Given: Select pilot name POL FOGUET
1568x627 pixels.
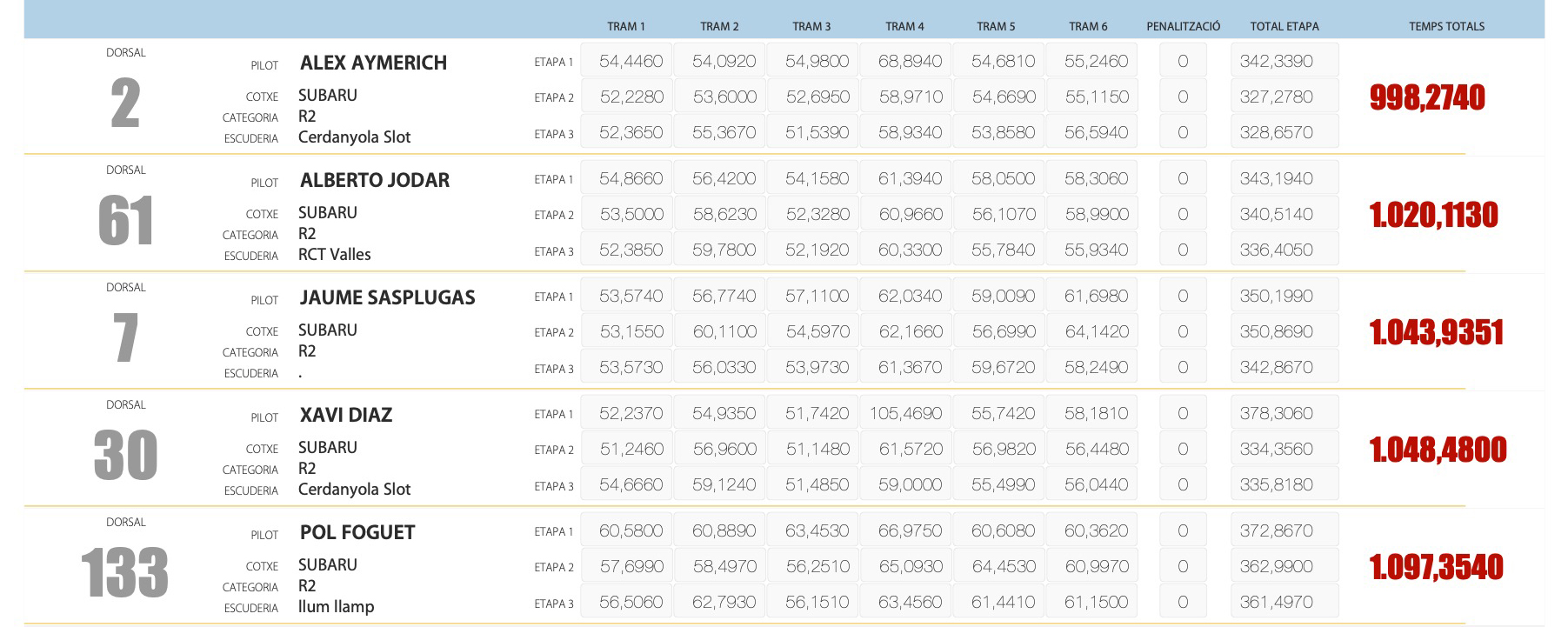Looking at the screenshot, I should 357,532.
